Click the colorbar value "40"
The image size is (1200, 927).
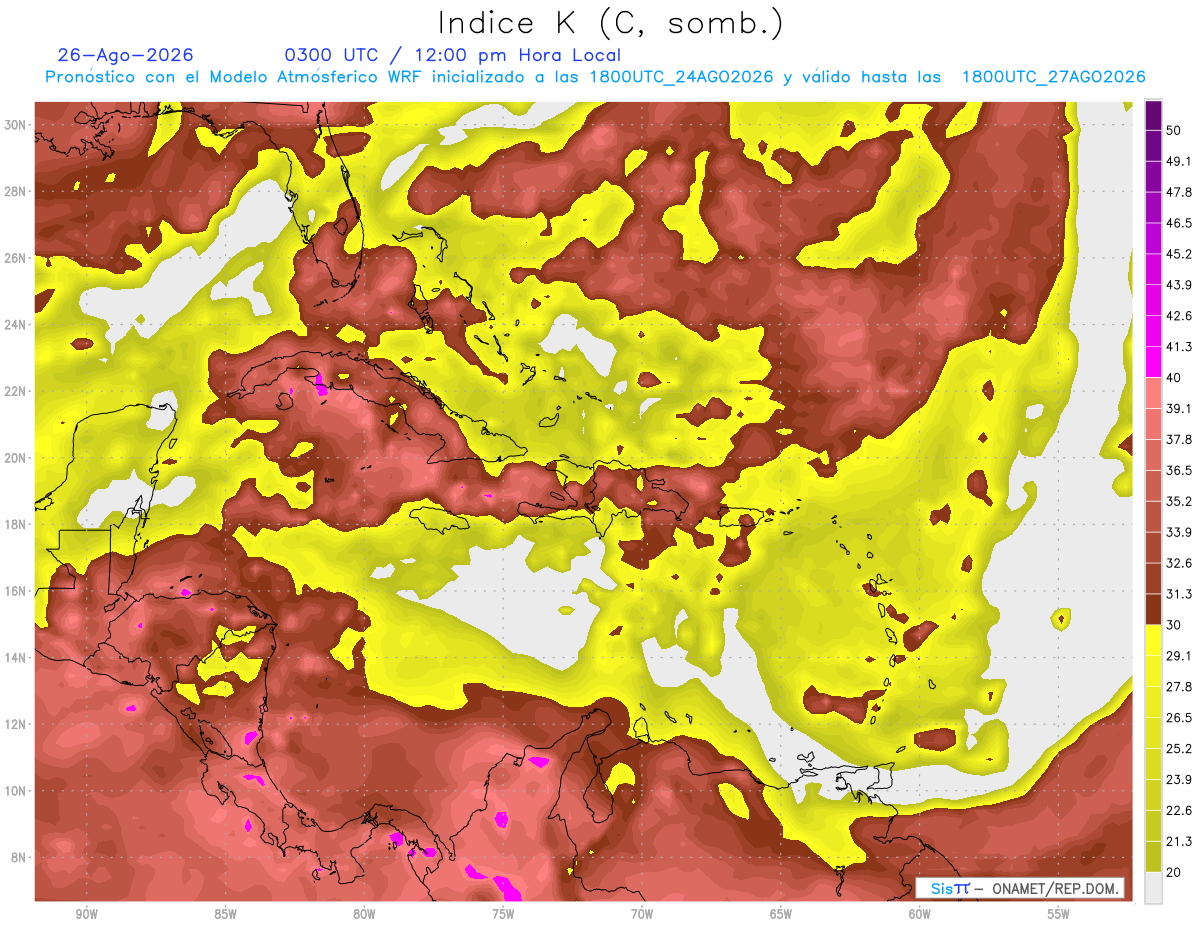click(1174, 378)
